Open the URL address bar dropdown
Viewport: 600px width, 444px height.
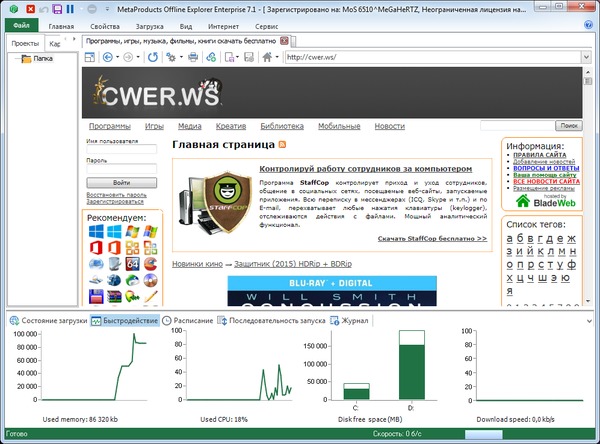586,57
